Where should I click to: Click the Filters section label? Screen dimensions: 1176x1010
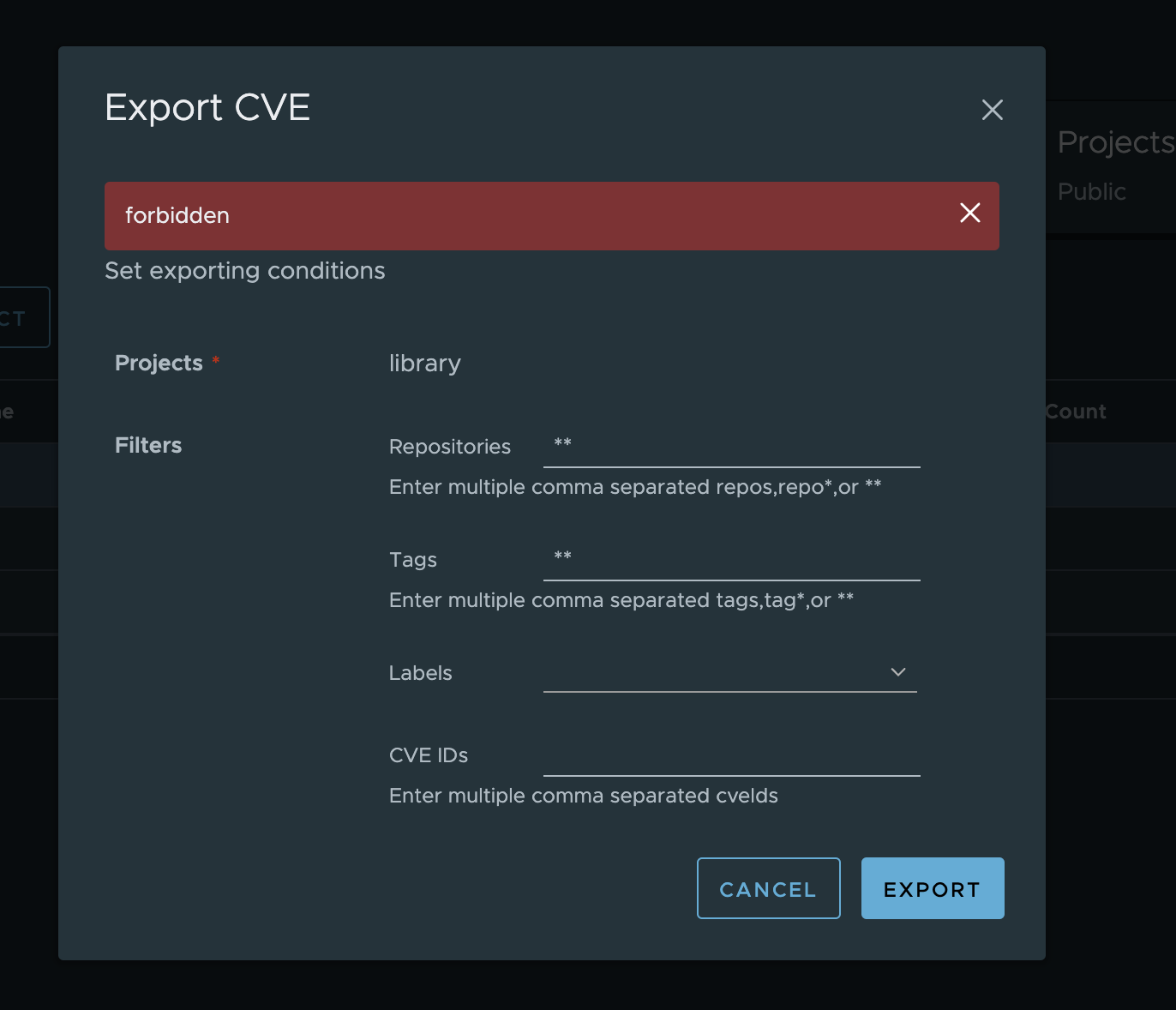pos(147,445)
